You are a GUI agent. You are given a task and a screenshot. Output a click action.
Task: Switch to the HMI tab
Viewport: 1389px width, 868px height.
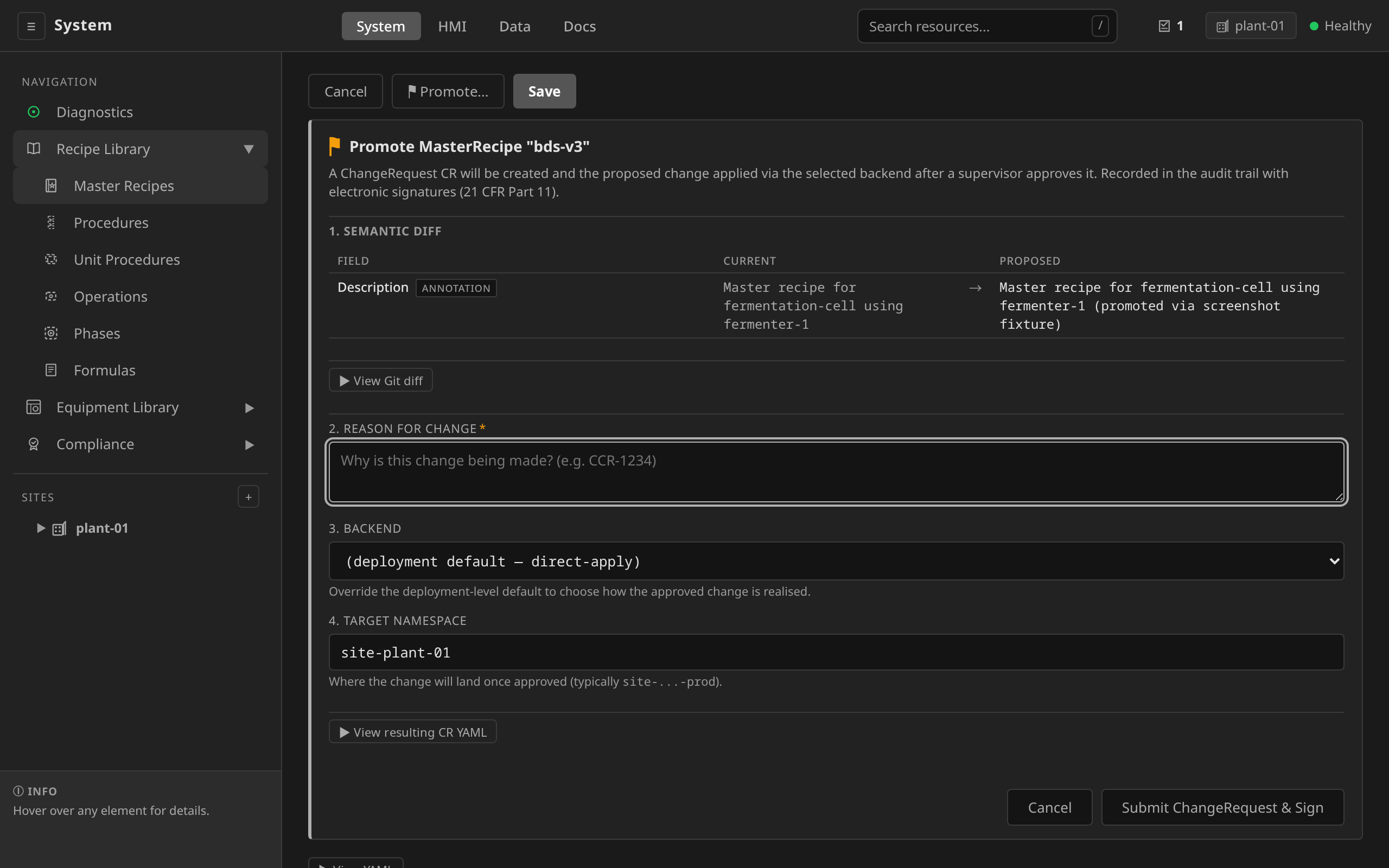tap(453, 27)
